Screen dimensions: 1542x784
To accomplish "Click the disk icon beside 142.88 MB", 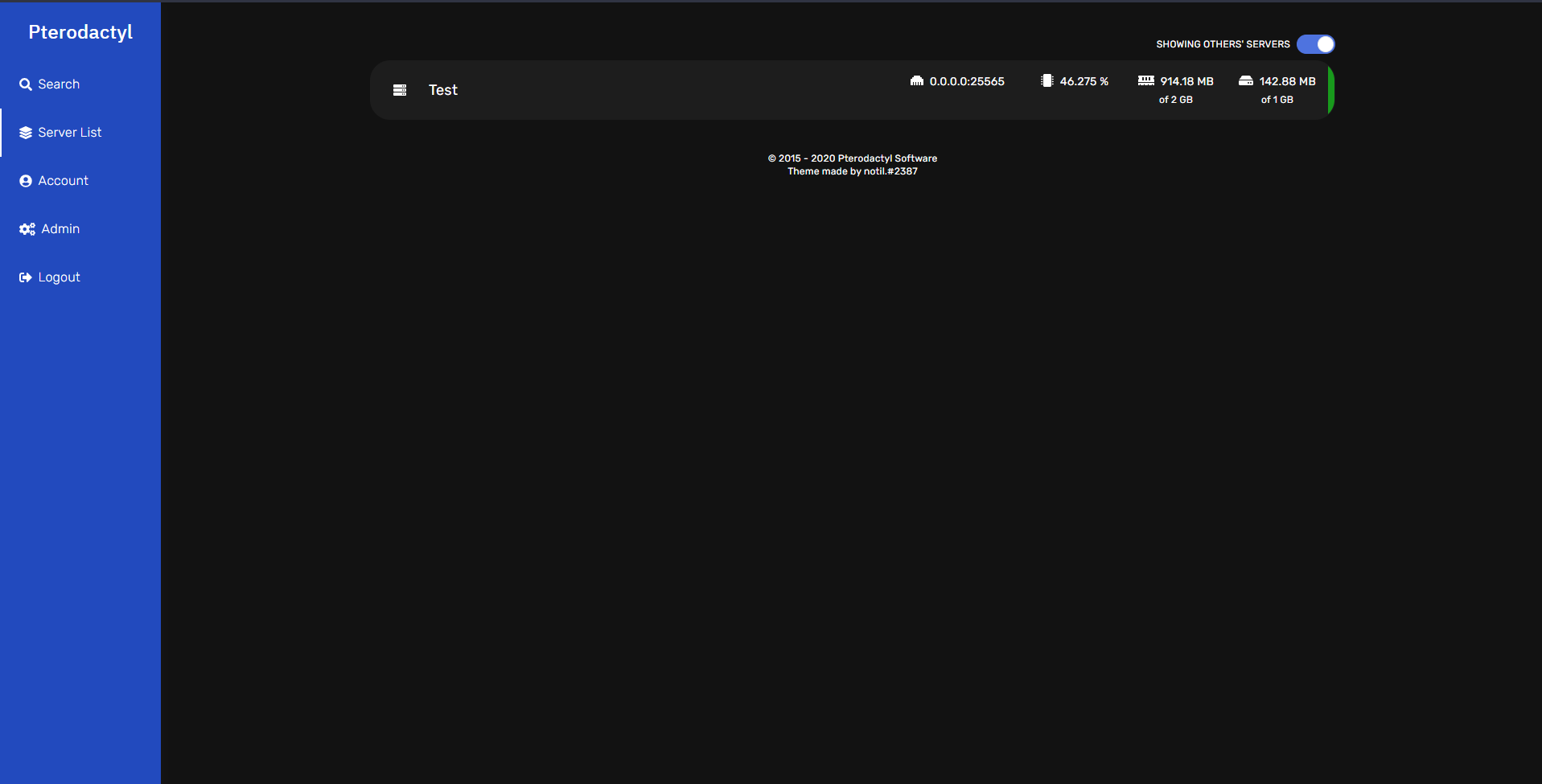I will 1245,81.
